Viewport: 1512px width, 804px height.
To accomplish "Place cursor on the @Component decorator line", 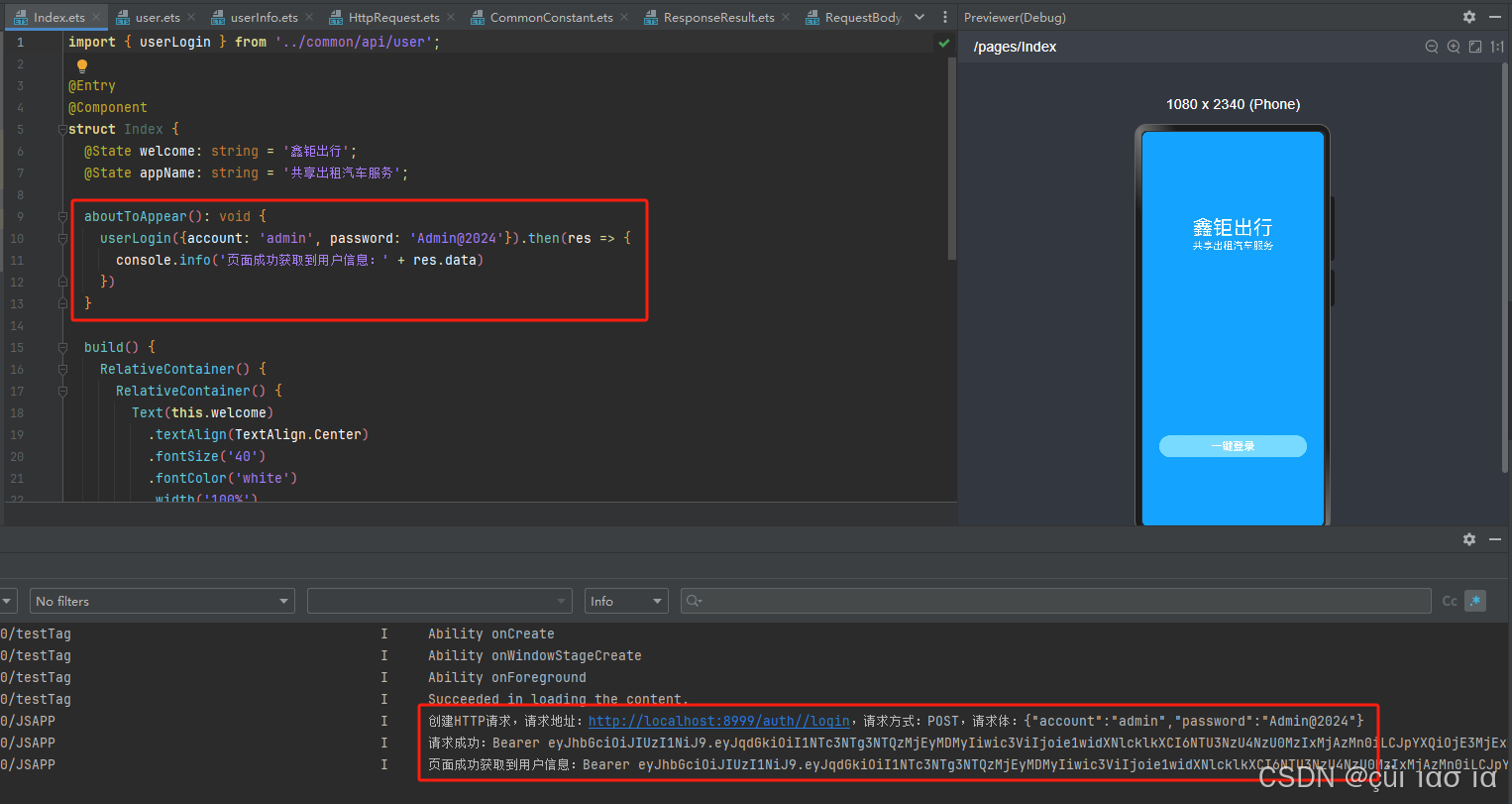I will tap(108, 108).
